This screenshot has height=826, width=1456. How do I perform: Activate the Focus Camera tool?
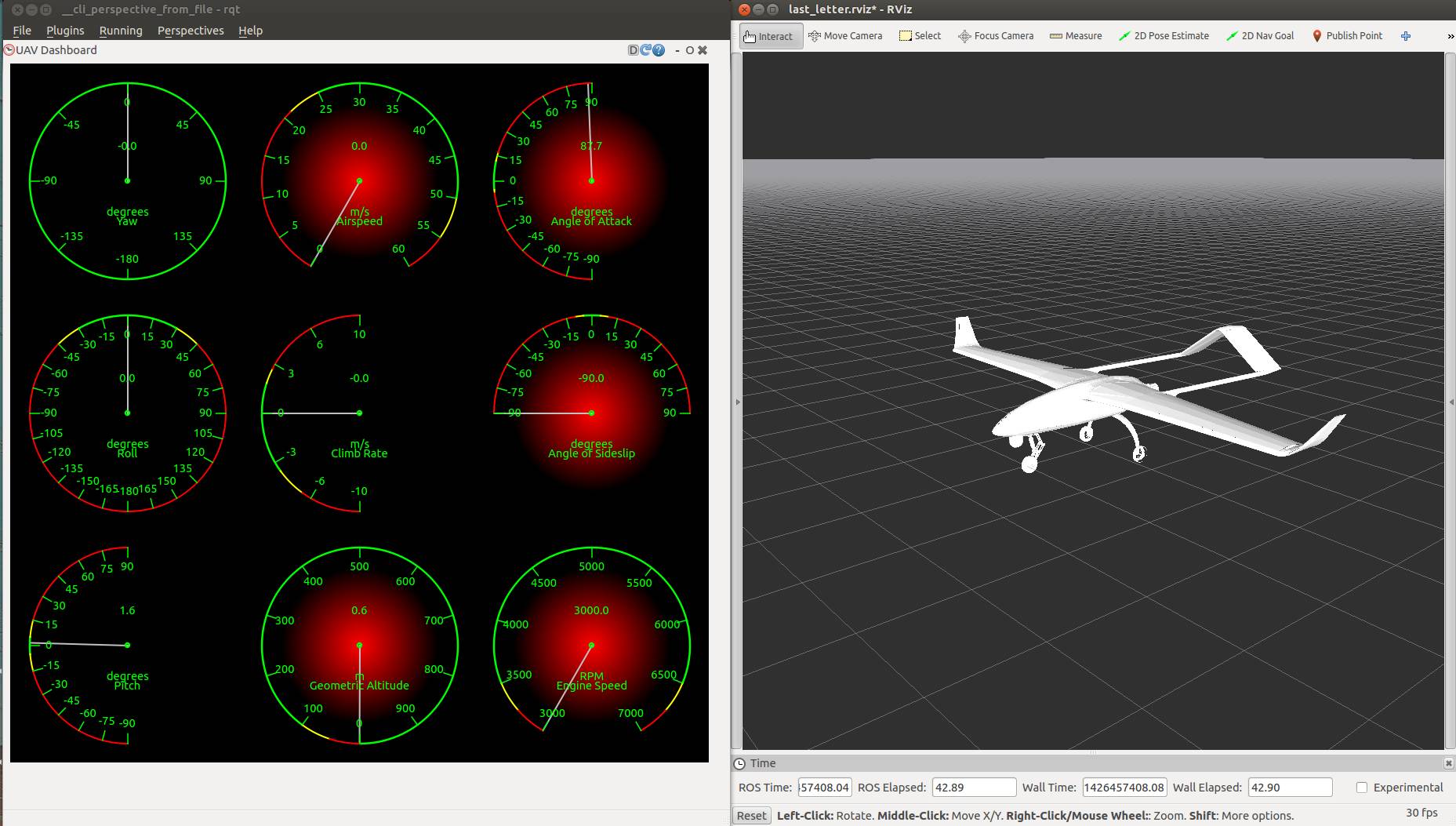996,36
